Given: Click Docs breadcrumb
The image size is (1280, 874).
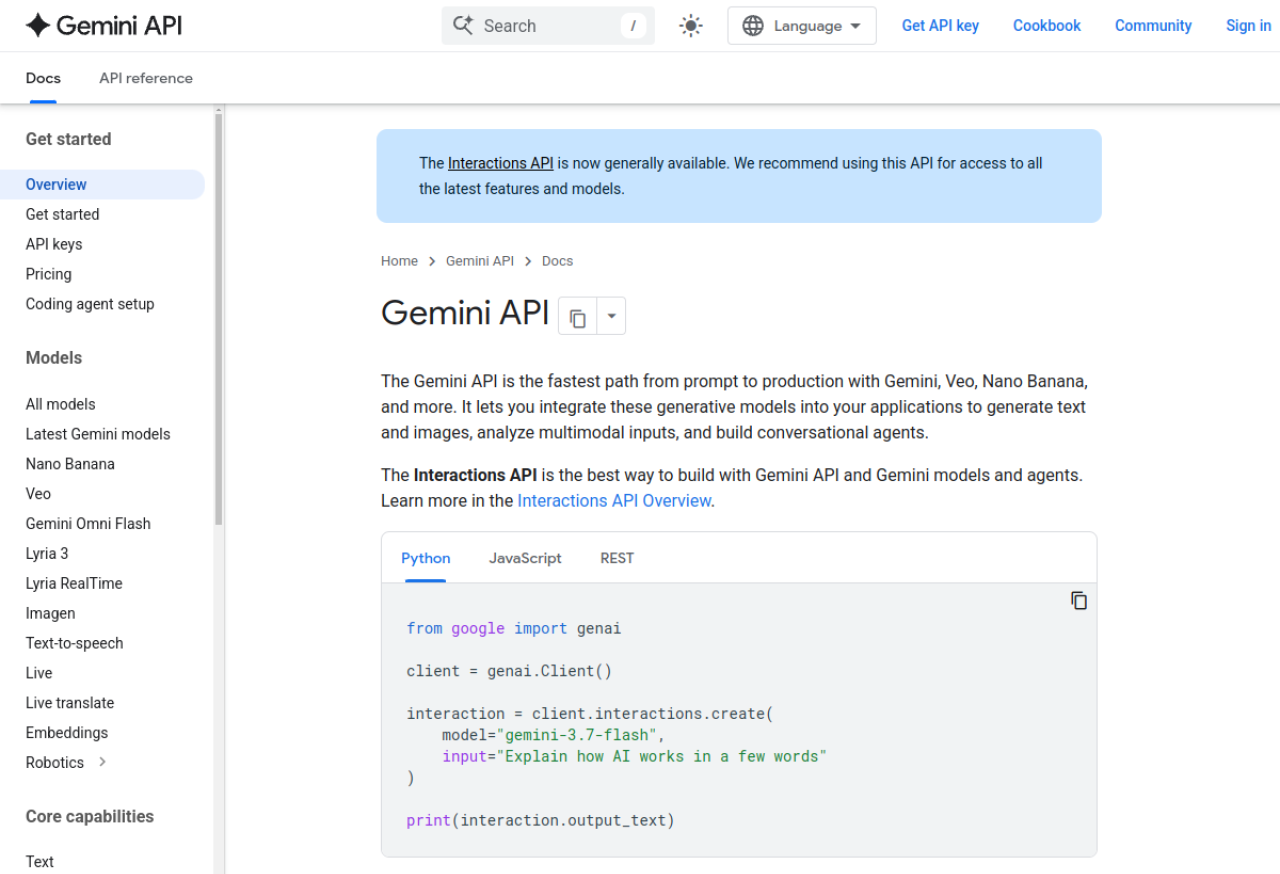Looking at the screenshot, I should point(557,261).
